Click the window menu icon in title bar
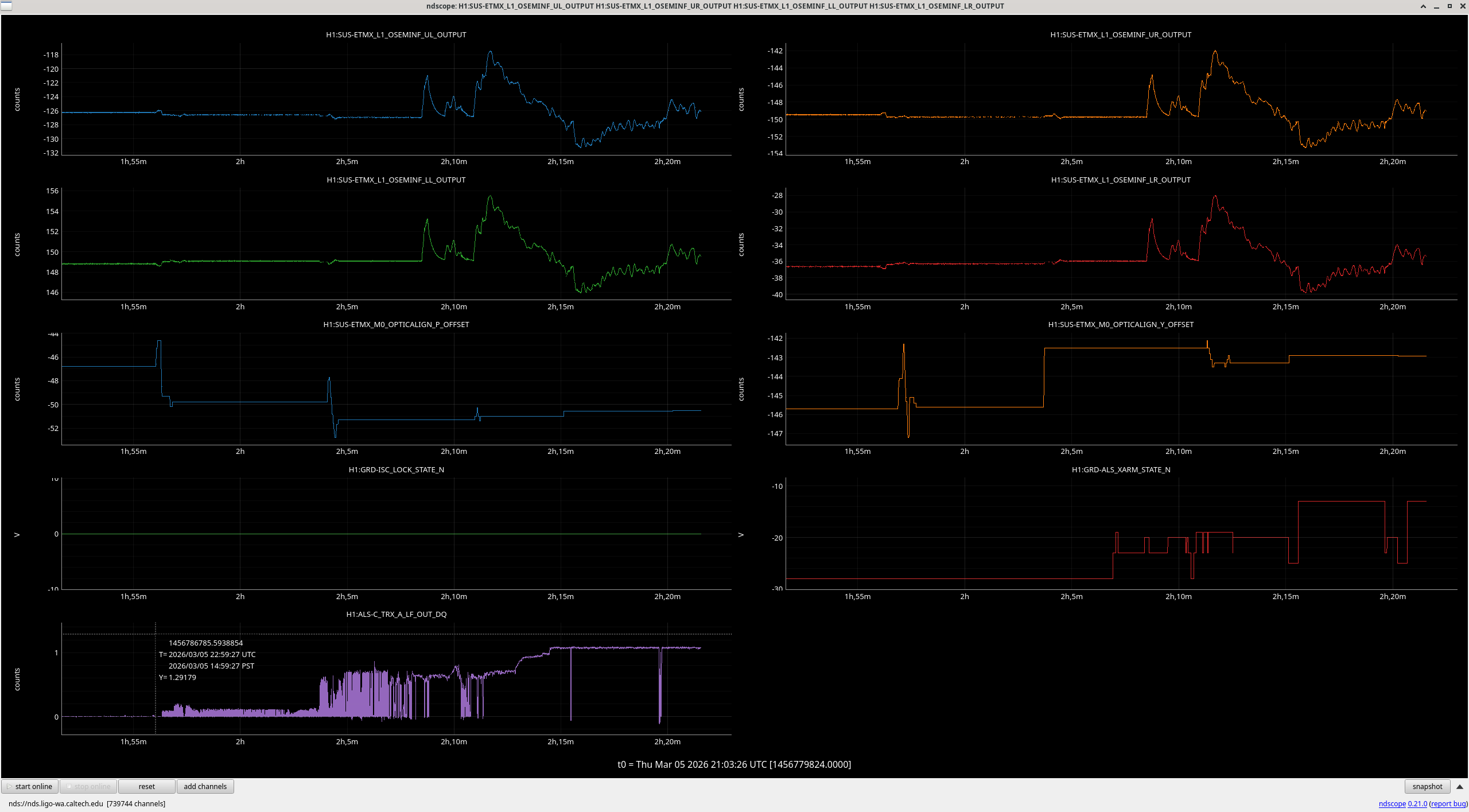The height and width of the screenshot is (812, 1469). (x=6, y=6)
